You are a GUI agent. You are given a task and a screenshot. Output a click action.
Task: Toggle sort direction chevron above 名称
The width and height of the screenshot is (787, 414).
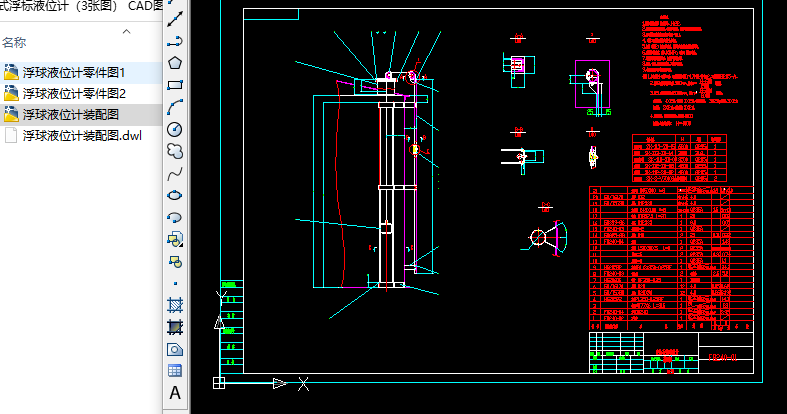click(127, 31)
